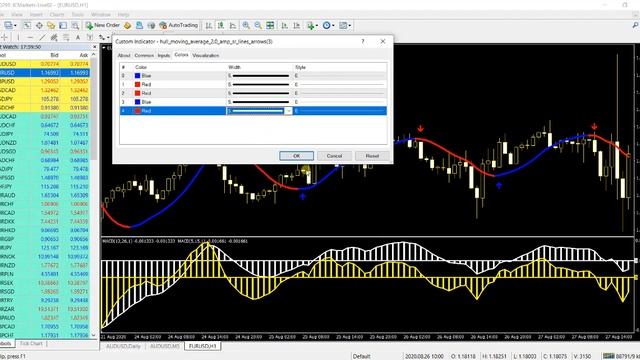Open the Tools menu

click(x=78, y=15)
